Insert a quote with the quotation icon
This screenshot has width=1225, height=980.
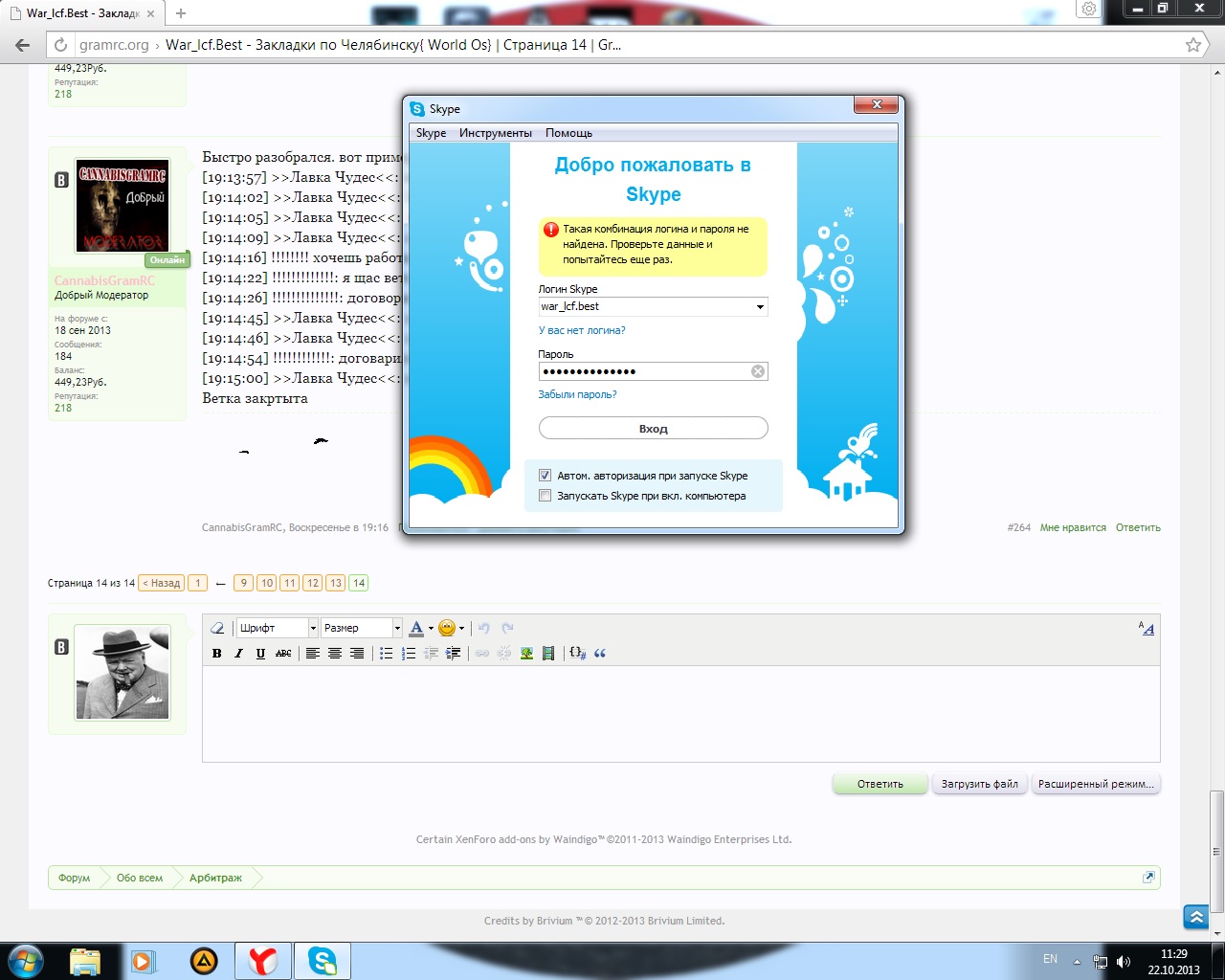(600, 654)
